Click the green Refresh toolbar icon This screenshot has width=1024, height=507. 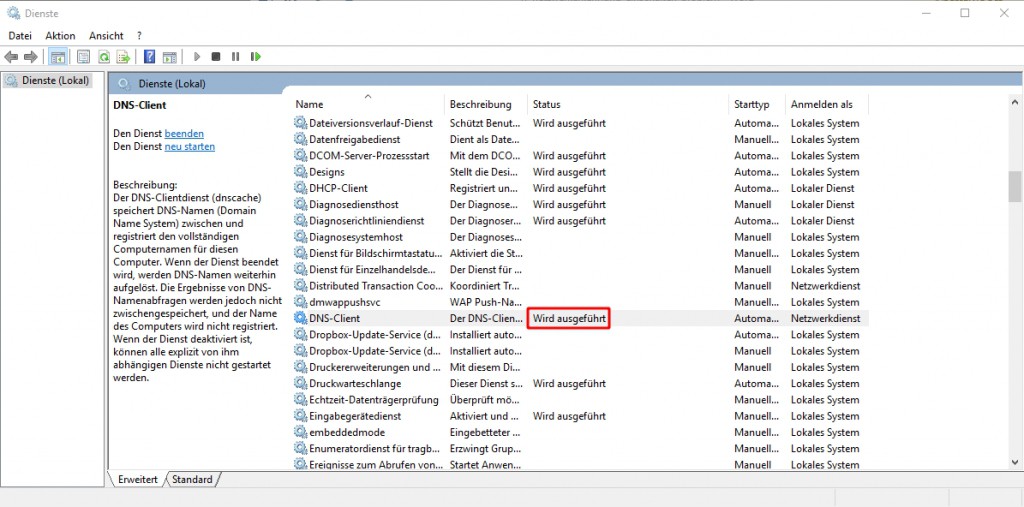click(103, 57)
